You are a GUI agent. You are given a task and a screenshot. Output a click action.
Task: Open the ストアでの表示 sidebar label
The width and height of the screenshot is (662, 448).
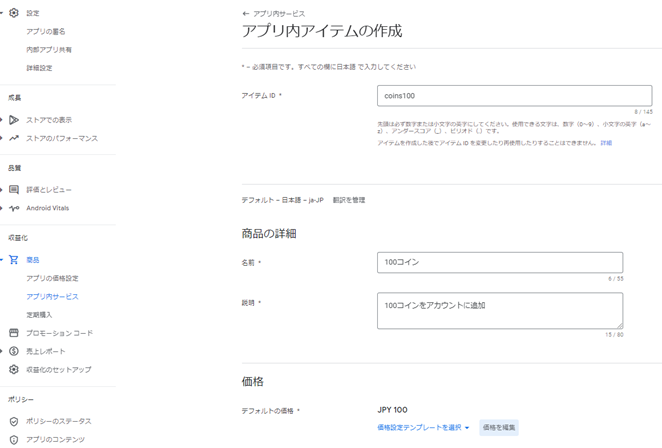pyautogui.click(x=49, y=120)
